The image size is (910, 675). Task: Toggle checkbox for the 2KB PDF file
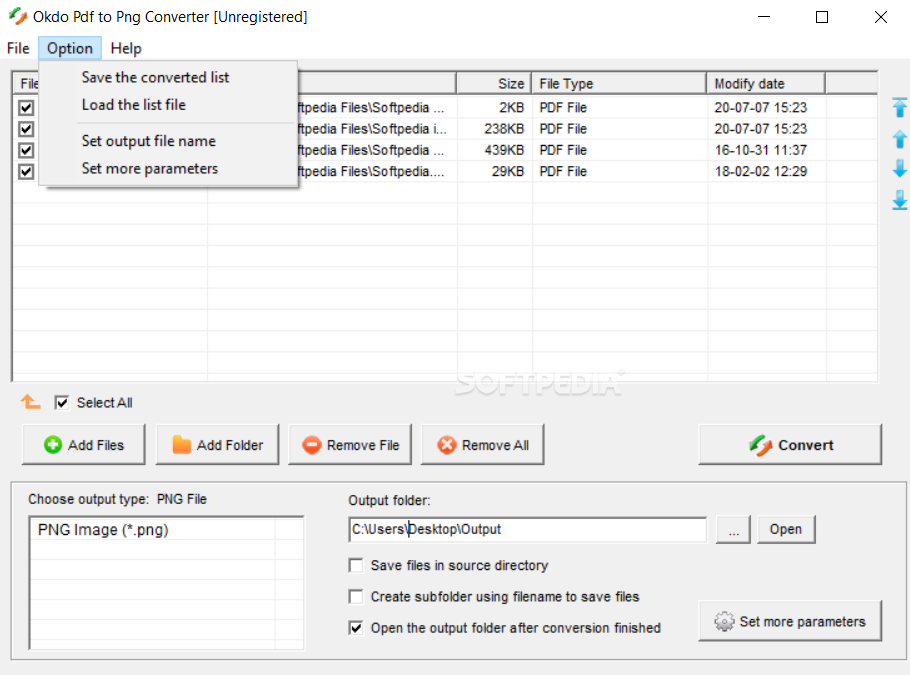point(26,107)
